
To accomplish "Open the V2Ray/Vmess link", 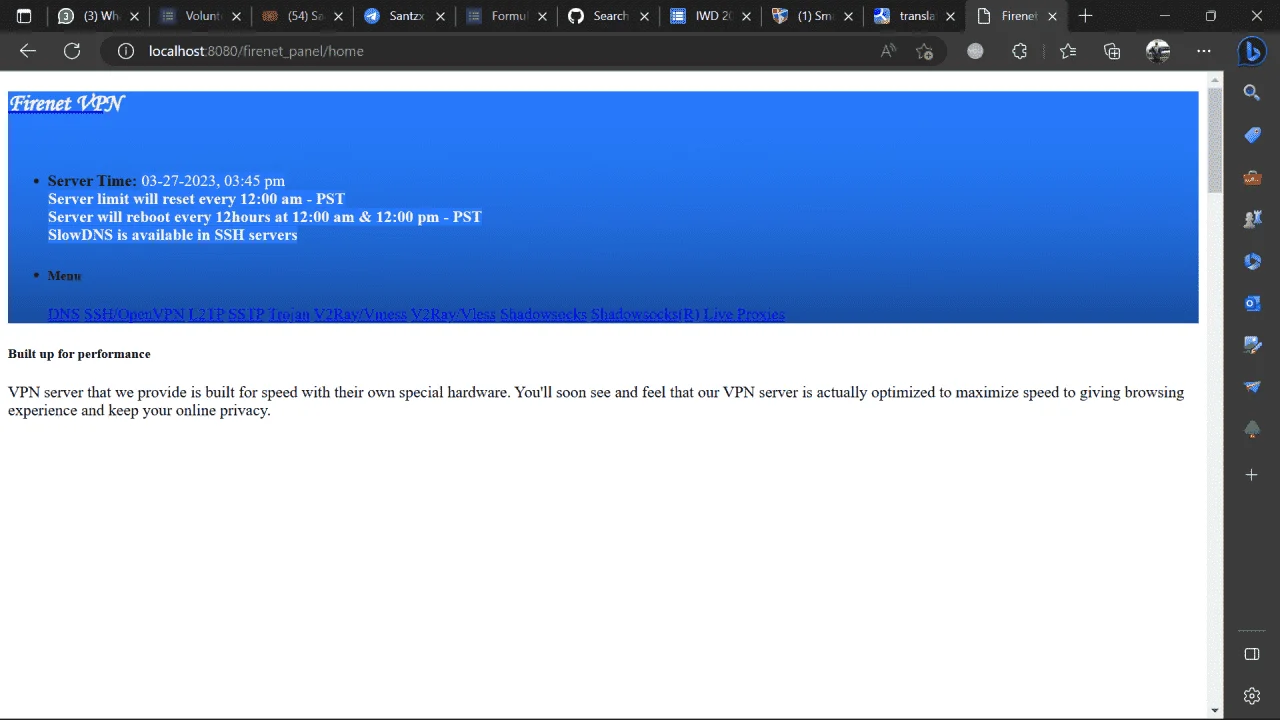I will (360, 314).
